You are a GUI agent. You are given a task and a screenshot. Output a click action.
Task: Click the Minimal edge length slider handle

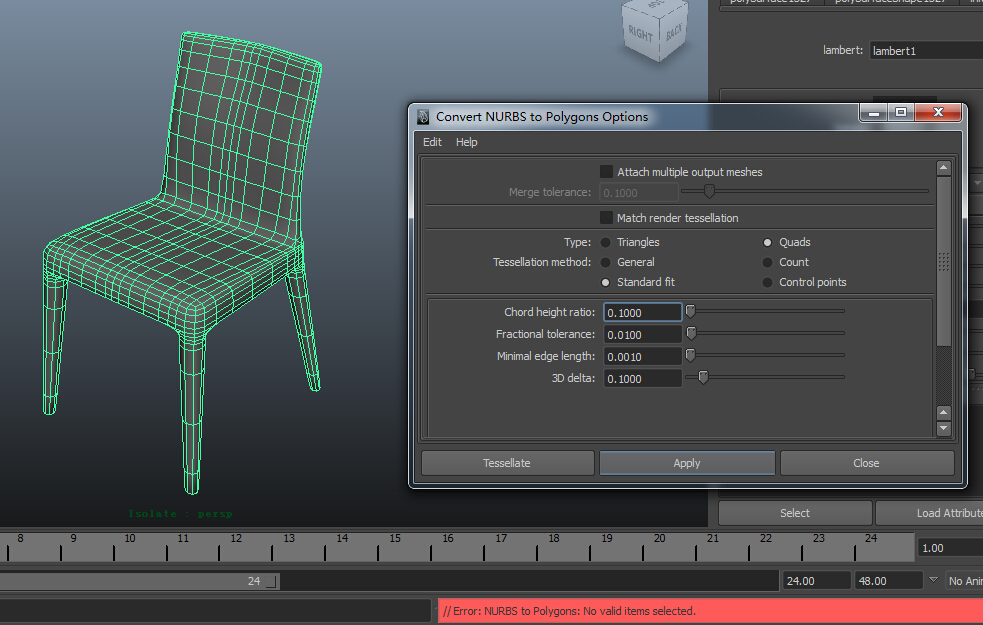coord(690,355)
